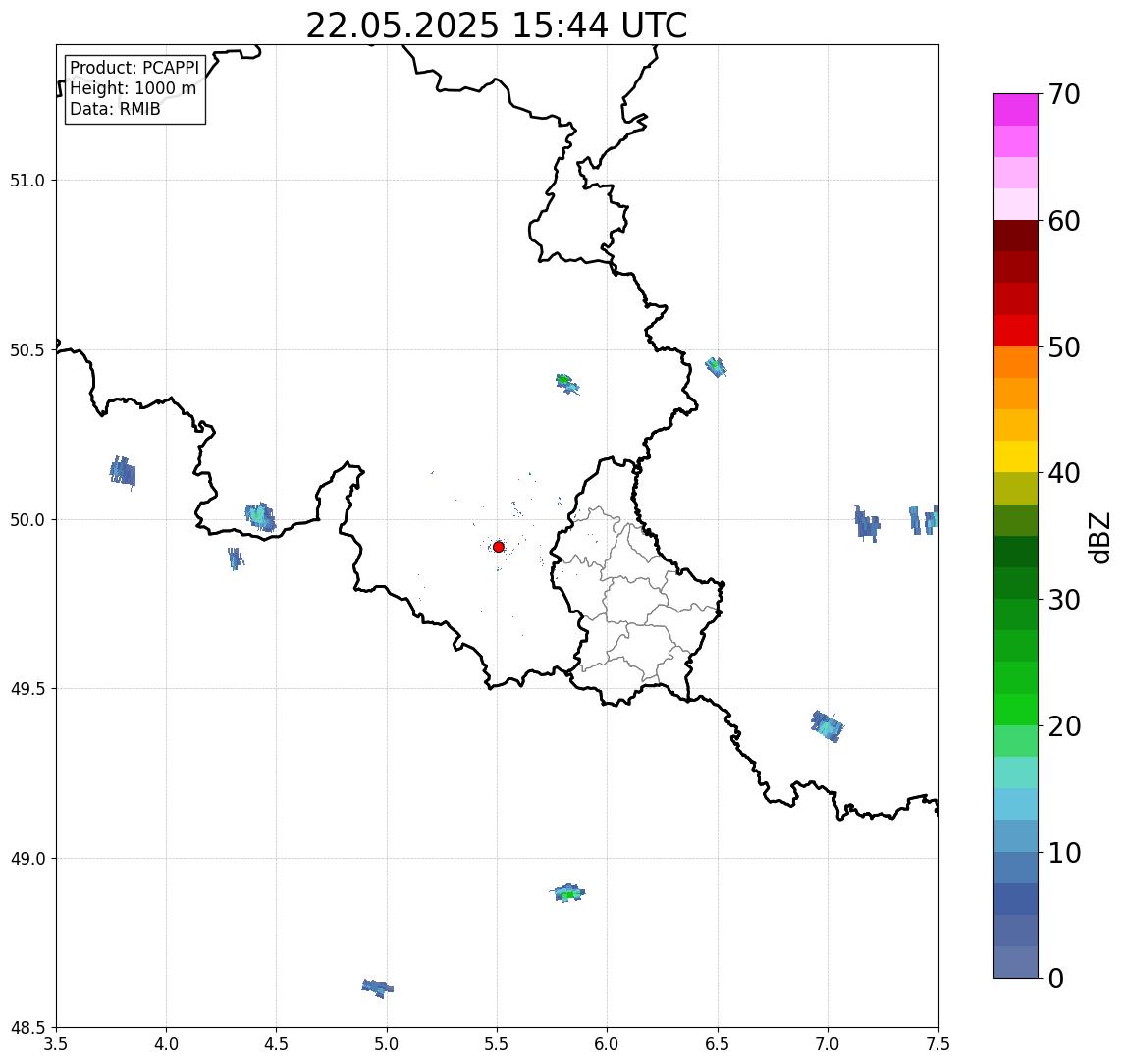
Task: Click the red radar location marker
Action: coord(499,547)
